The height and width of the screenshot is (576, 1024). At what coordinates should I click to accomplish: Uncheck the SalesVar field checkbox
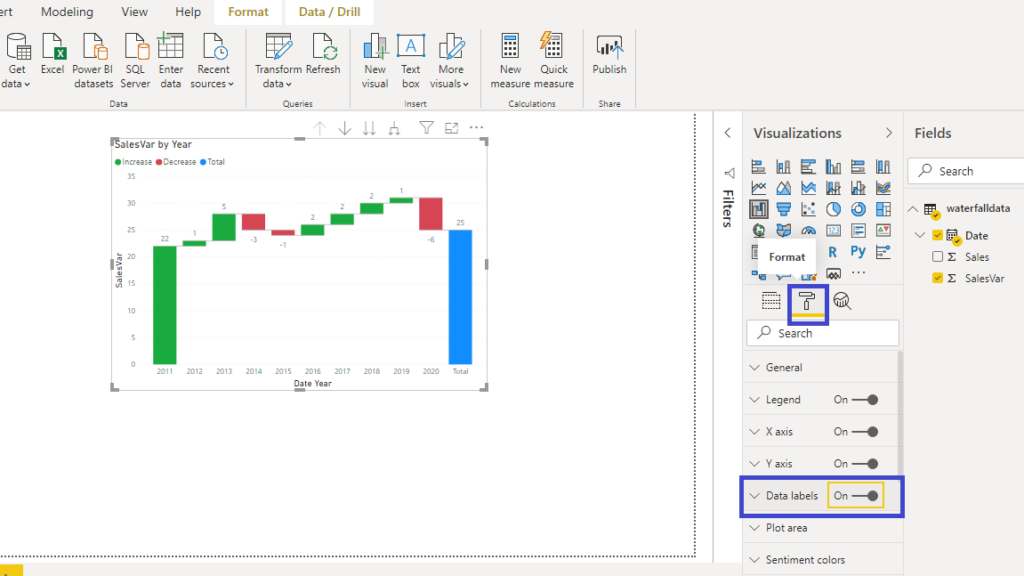(937, 279)
